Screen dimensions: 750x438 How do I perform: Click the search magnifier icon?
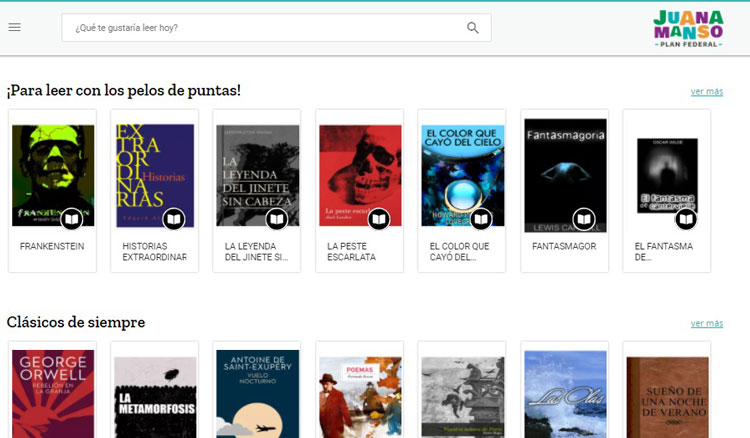[x=473, y=28]
